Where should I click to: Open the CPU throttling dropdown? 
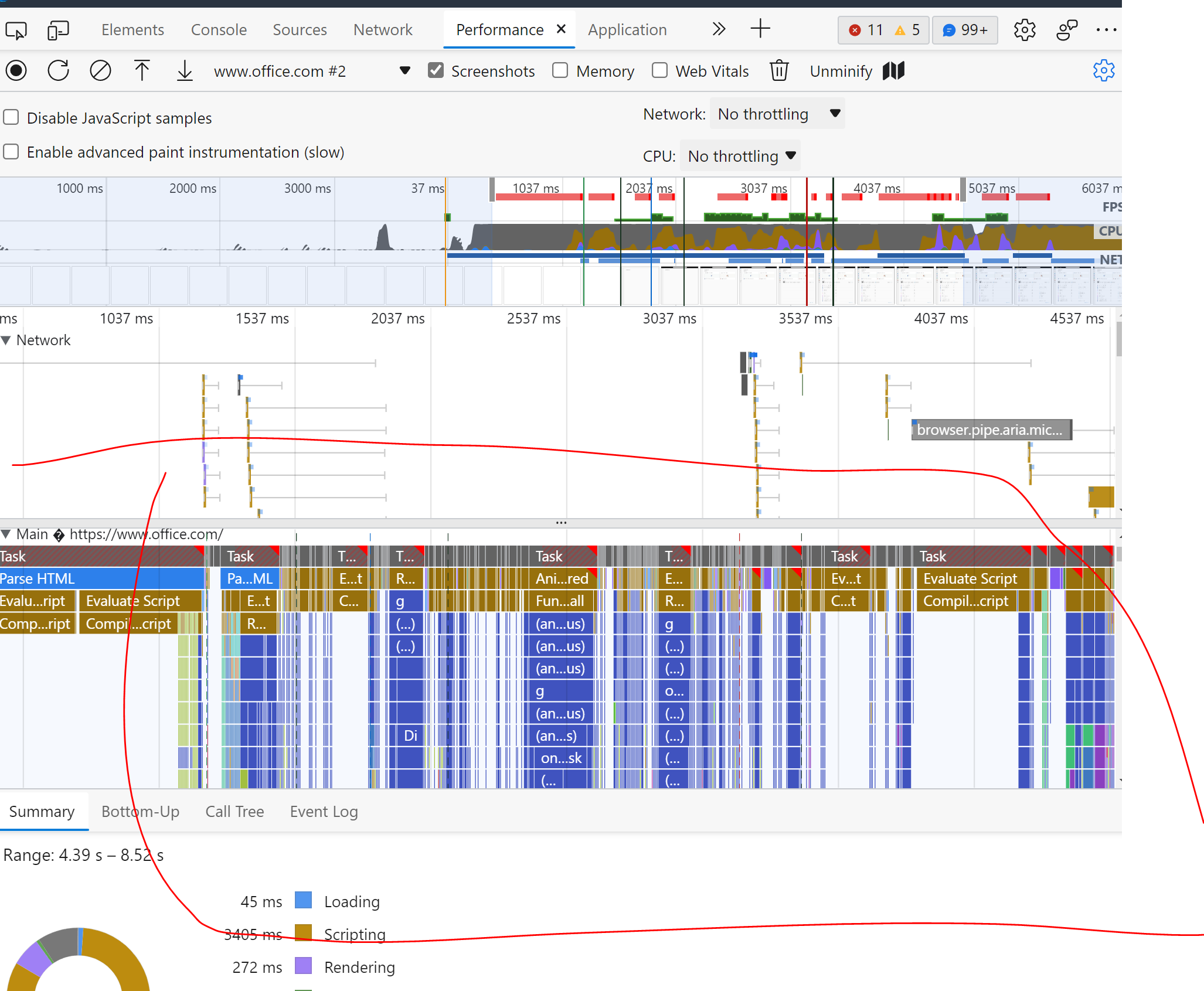pyautogui.click(x=740, y=156)
